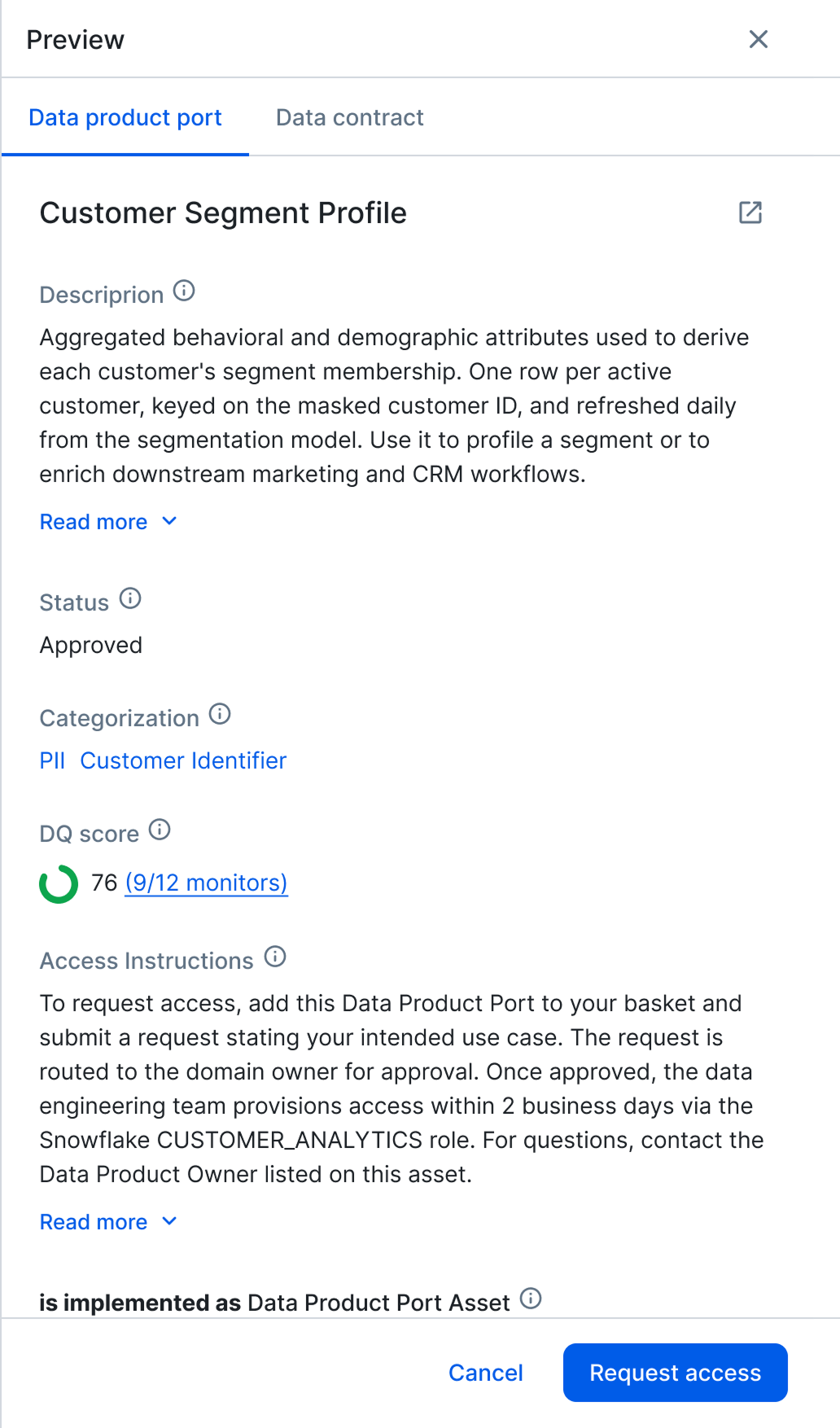This screenshot has width=840, height=1428.
Task: Click the Request access button
Action: (x=676, y=1373)
